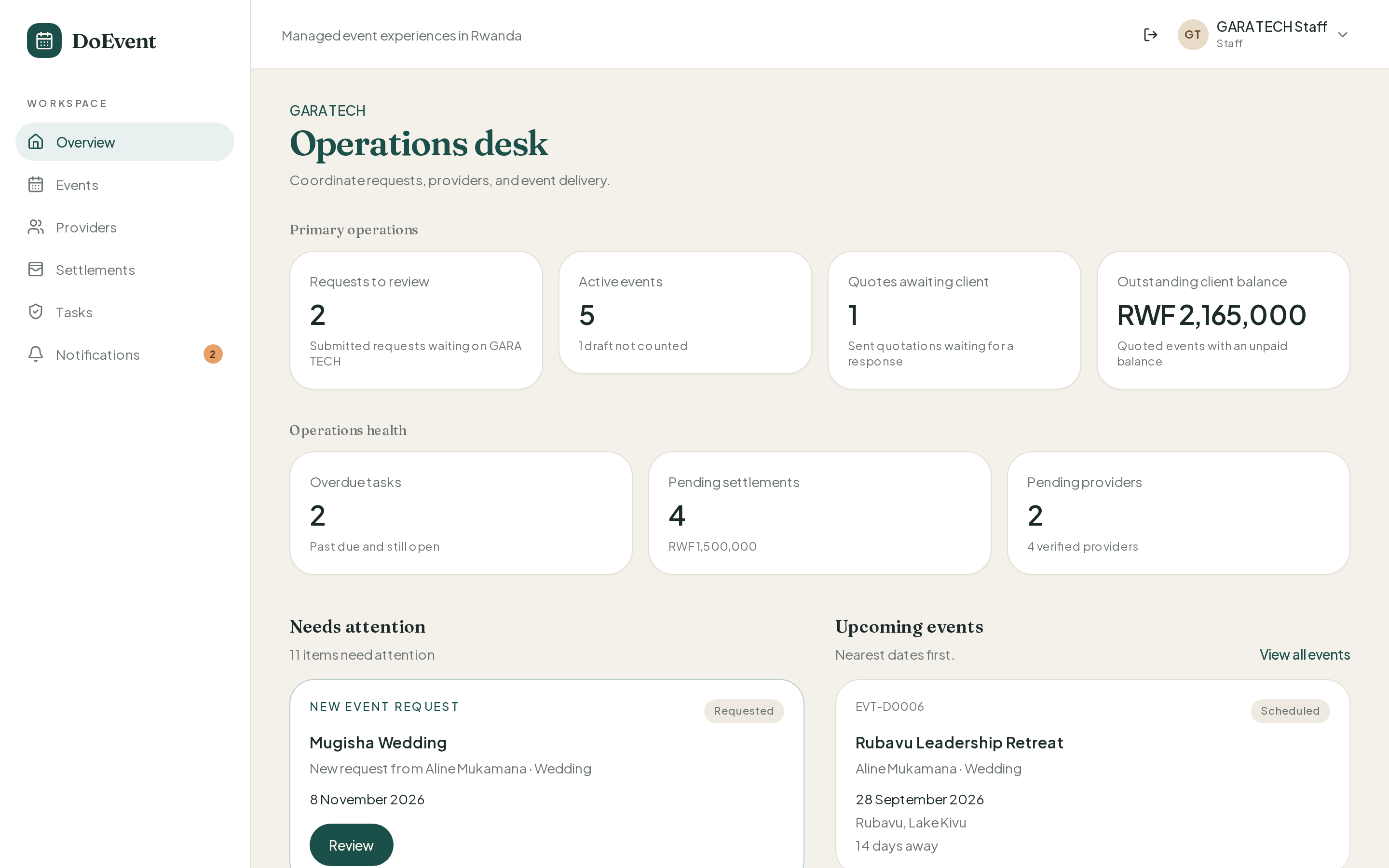Click the GARA TECH Staff user name

click(1271, 27)
